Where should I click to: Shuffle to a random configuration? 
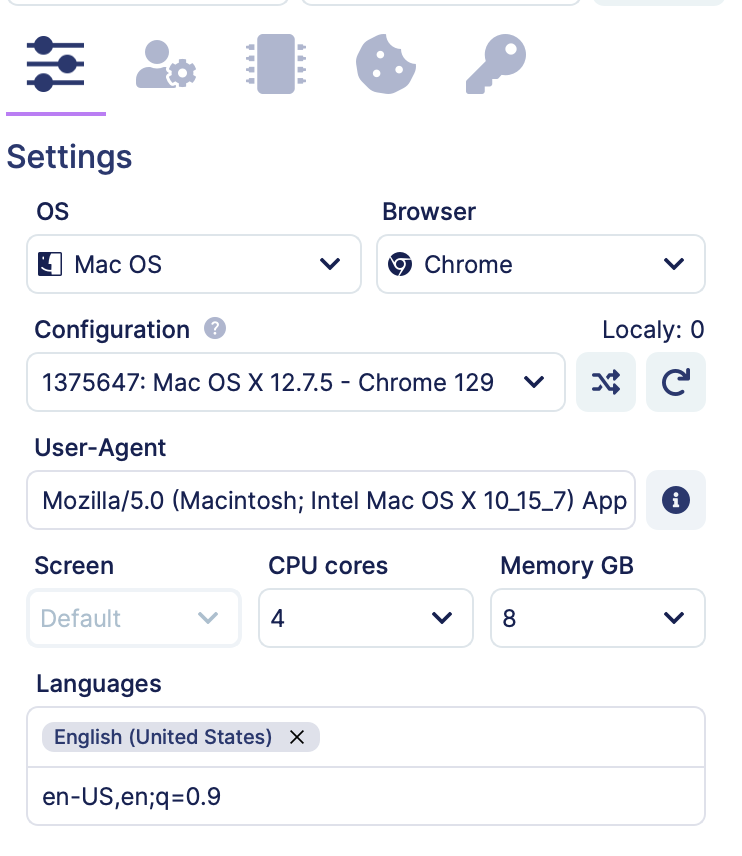coord(606,382)
